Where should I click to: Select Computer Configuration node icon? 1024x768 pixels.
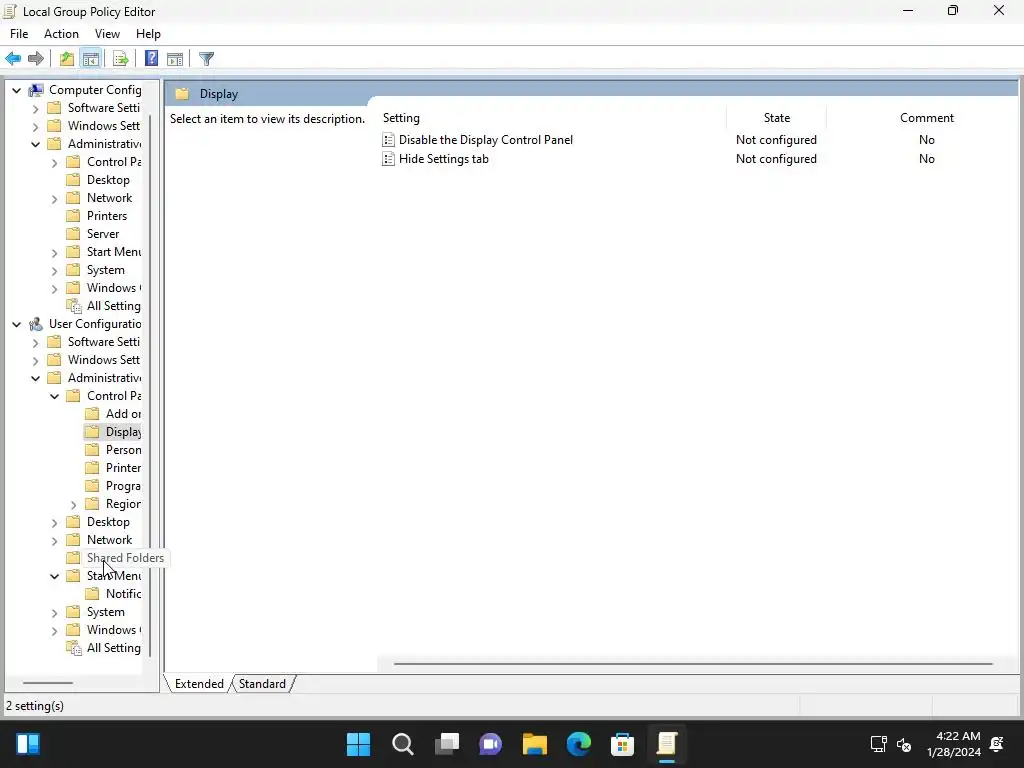[37, 90]
